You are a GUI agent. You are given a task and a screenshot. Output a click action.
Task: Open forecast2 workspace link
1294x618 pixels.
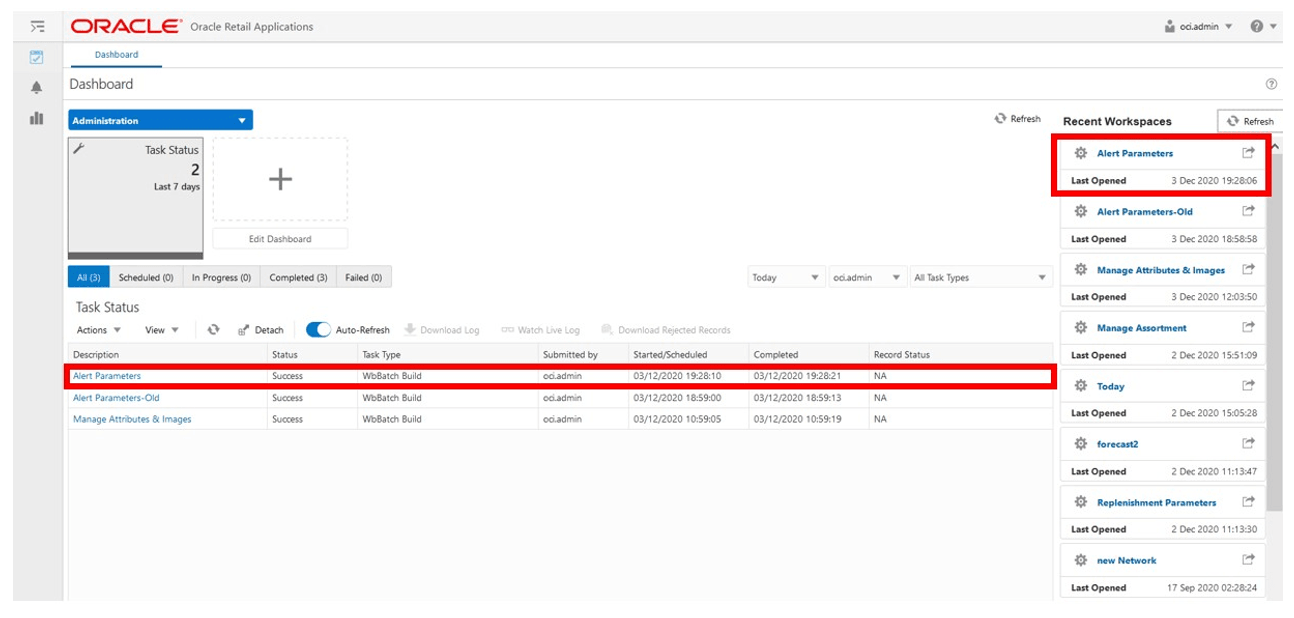(1118, 444)
